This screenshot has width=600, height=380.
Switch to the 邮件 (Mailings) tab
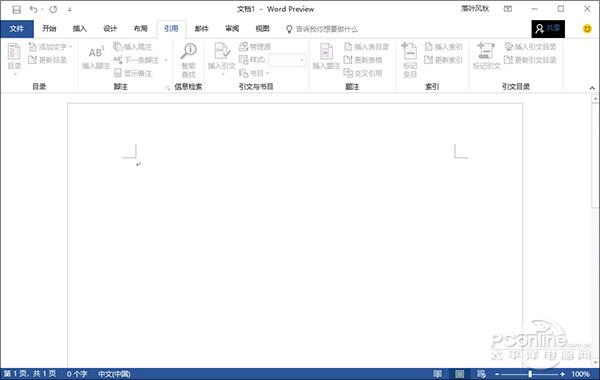click(x=201, y=29)
